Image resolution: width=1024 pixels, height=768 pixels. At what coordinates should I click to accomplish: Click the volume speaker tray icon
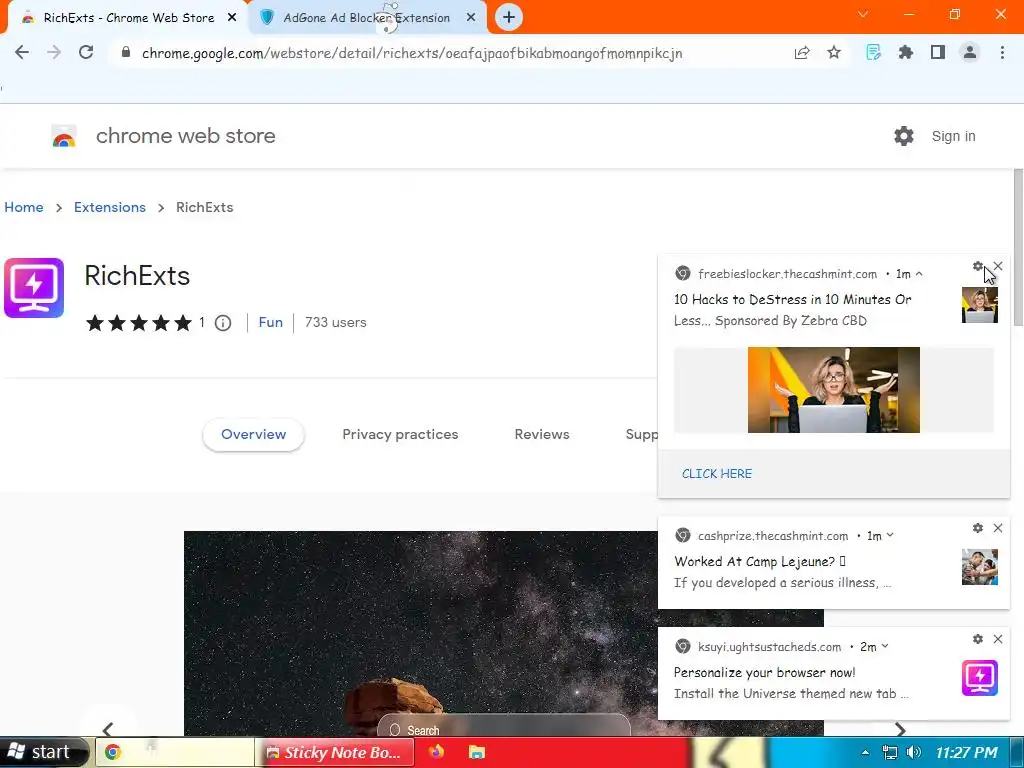coord(914,752)
